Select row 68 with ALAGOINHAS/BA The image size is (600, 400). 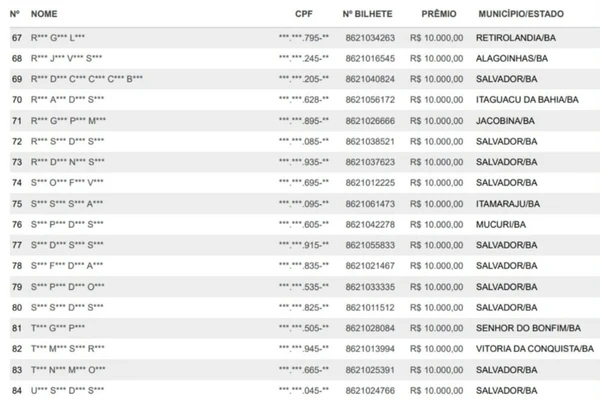305,59
